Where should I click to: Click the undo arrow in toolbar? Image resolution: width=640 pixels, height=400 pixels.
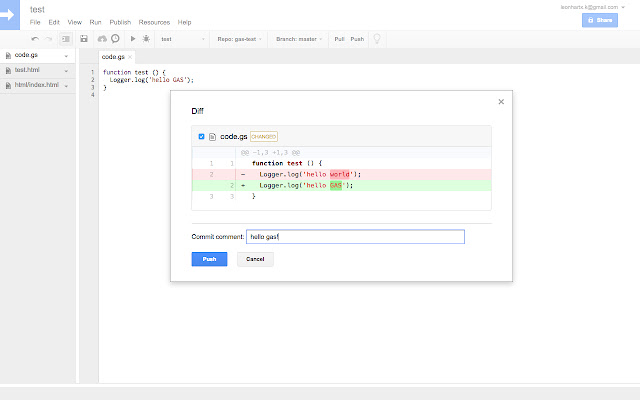coord(35,39)
